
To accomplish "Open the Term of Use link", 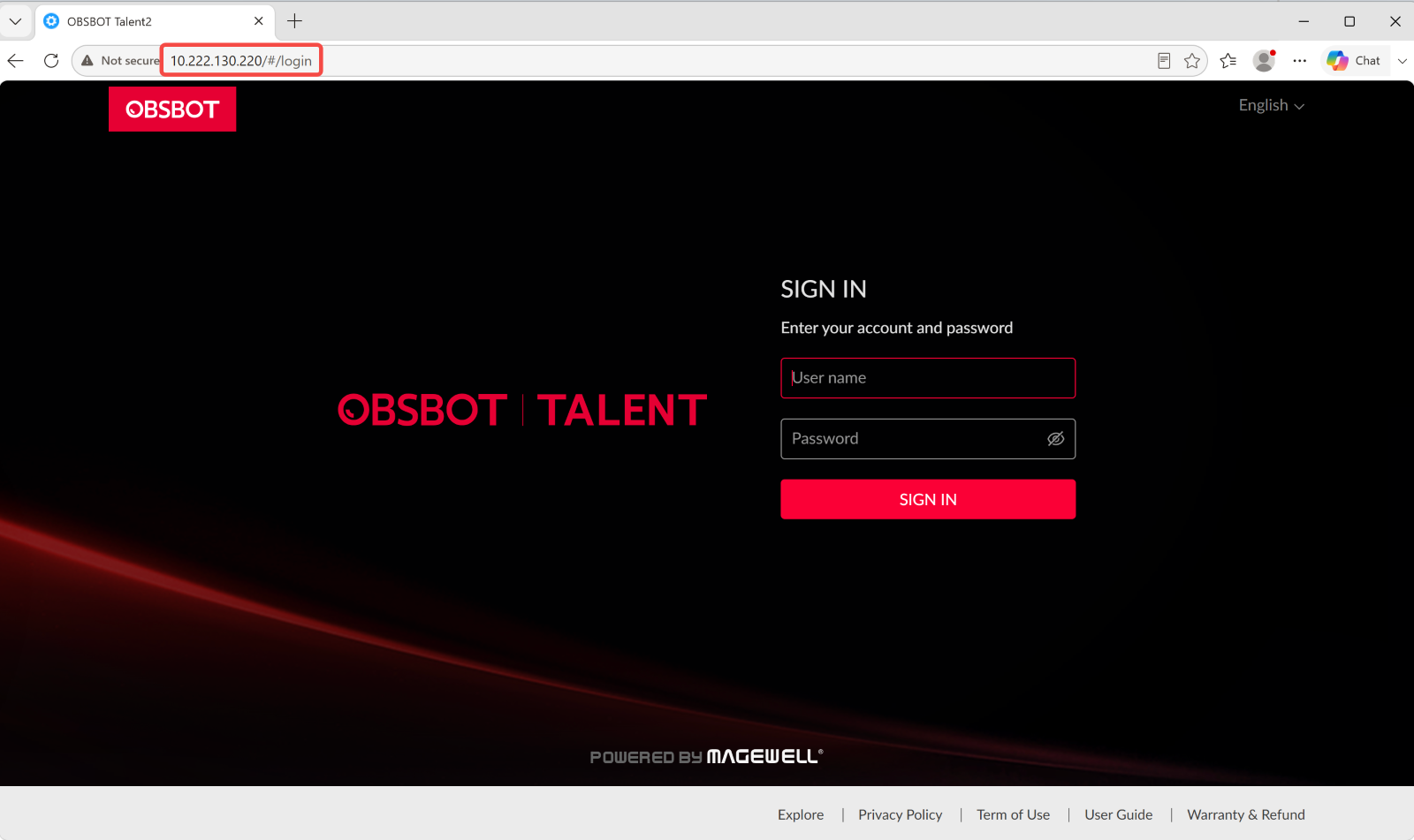I will 1013,814.
